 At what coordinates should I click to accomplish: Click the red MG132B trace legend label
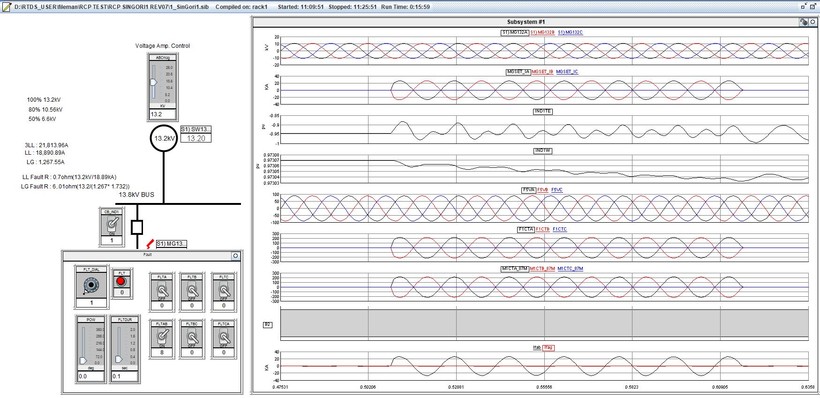click(542, 32)
